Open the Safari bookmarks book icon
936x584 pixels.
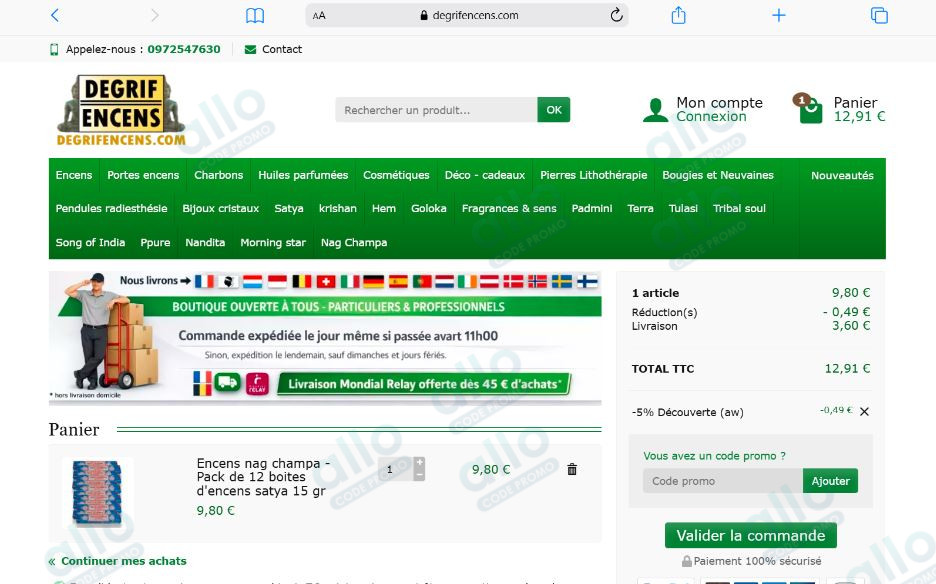pyautogui.click(x=255, y=16)
